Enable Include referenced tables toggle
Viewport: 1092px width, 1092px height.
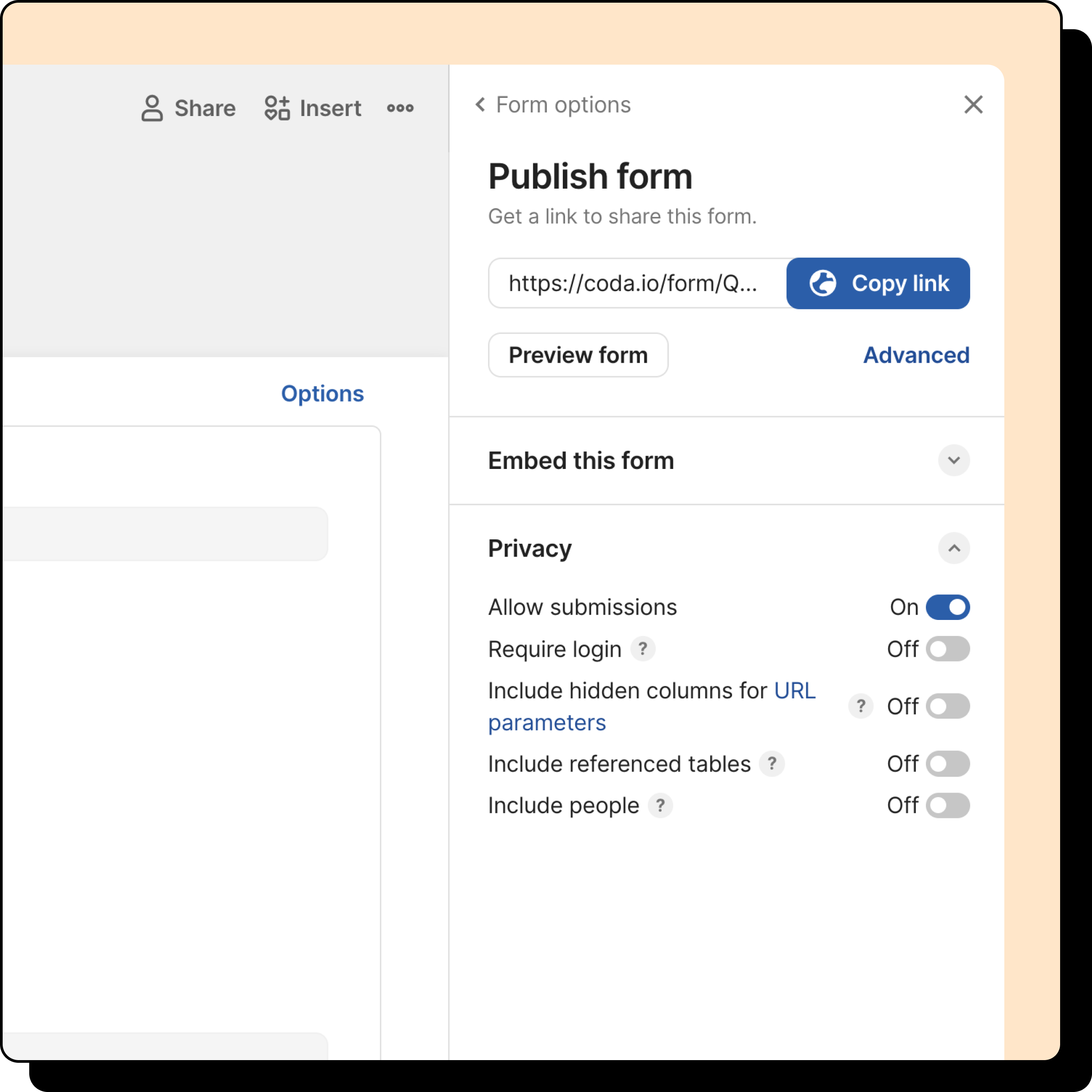947,763
